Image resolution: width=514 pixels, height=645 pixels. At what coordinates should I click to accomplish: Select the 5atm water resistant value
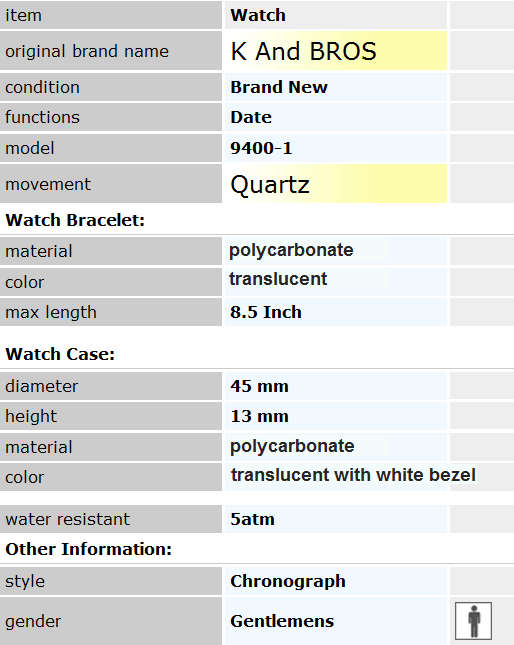pos(252,519)
